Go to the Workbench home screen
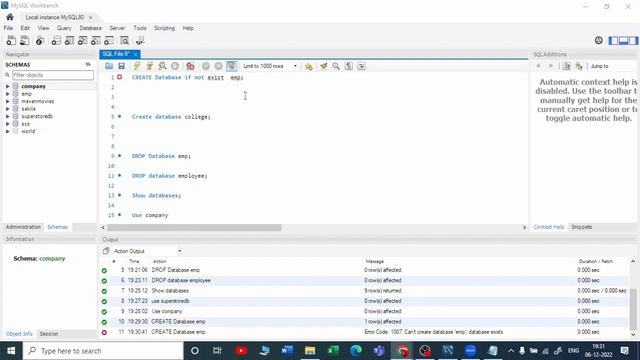 [x=10, y=17]
